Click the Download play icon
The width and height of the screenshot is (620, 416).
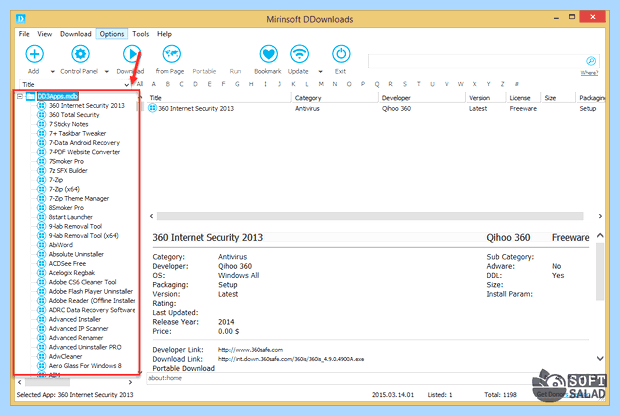(x=132, y=54)
